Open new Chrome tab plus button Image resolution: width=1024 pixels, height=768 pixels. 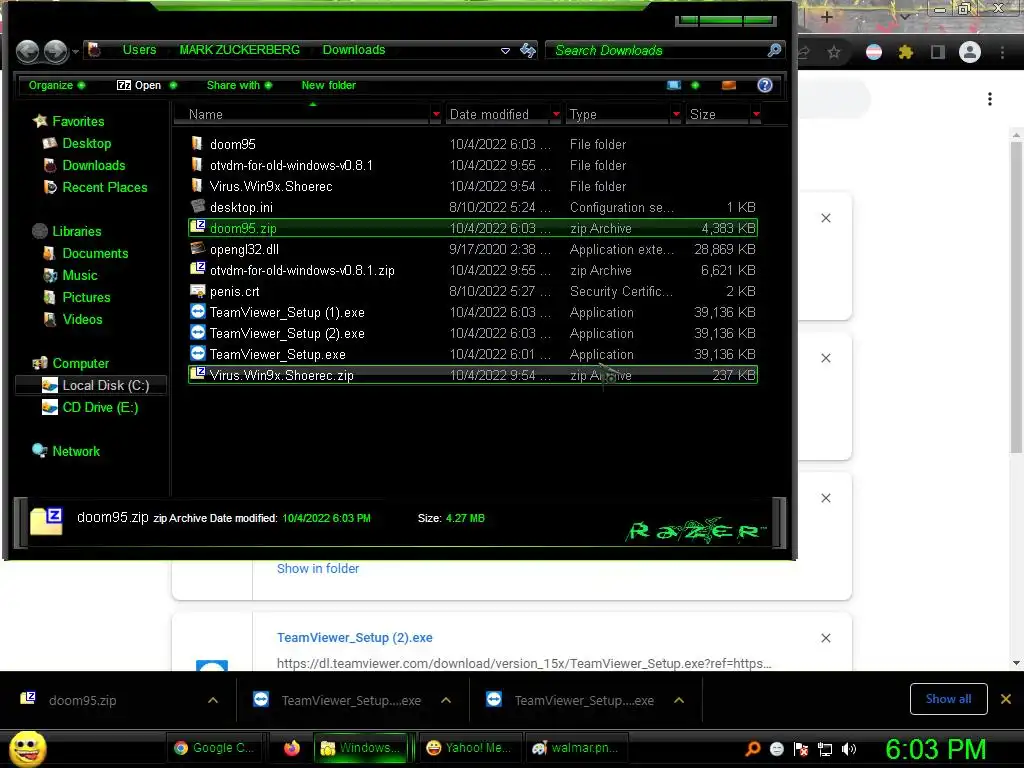(x=826, y=17)
